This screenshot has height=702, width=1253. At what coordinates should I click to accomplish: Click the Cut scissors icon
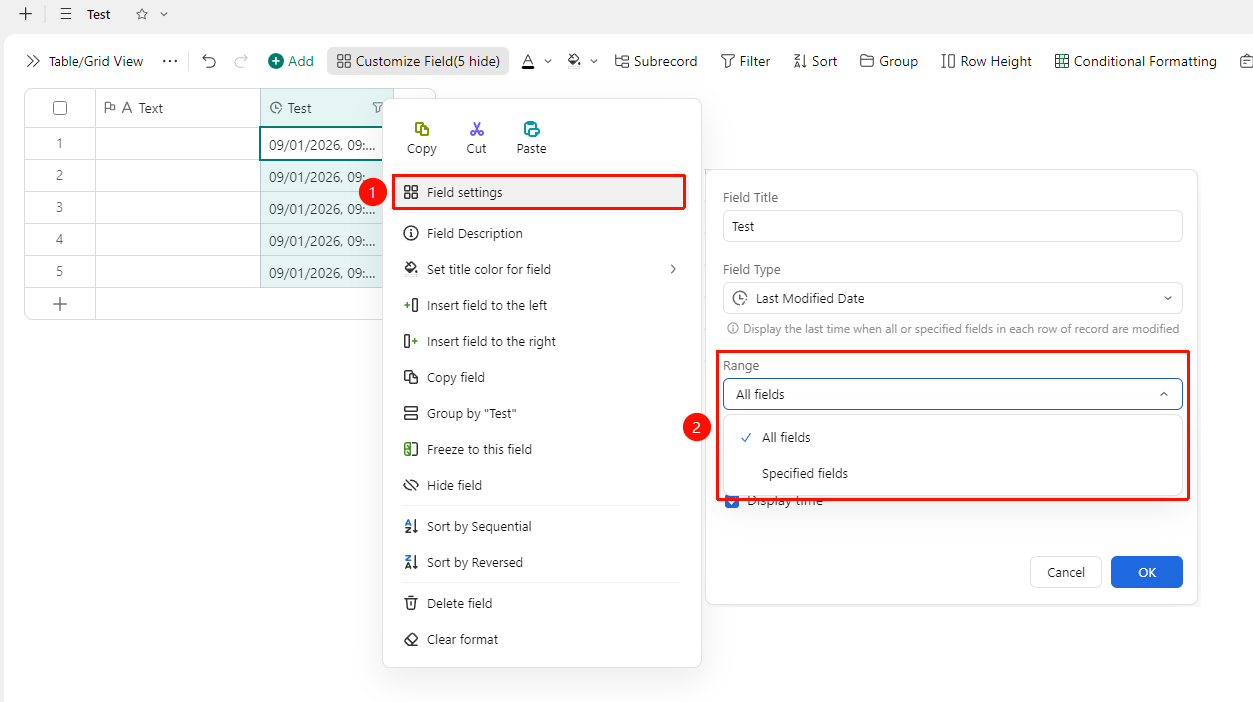pos(476,129)
